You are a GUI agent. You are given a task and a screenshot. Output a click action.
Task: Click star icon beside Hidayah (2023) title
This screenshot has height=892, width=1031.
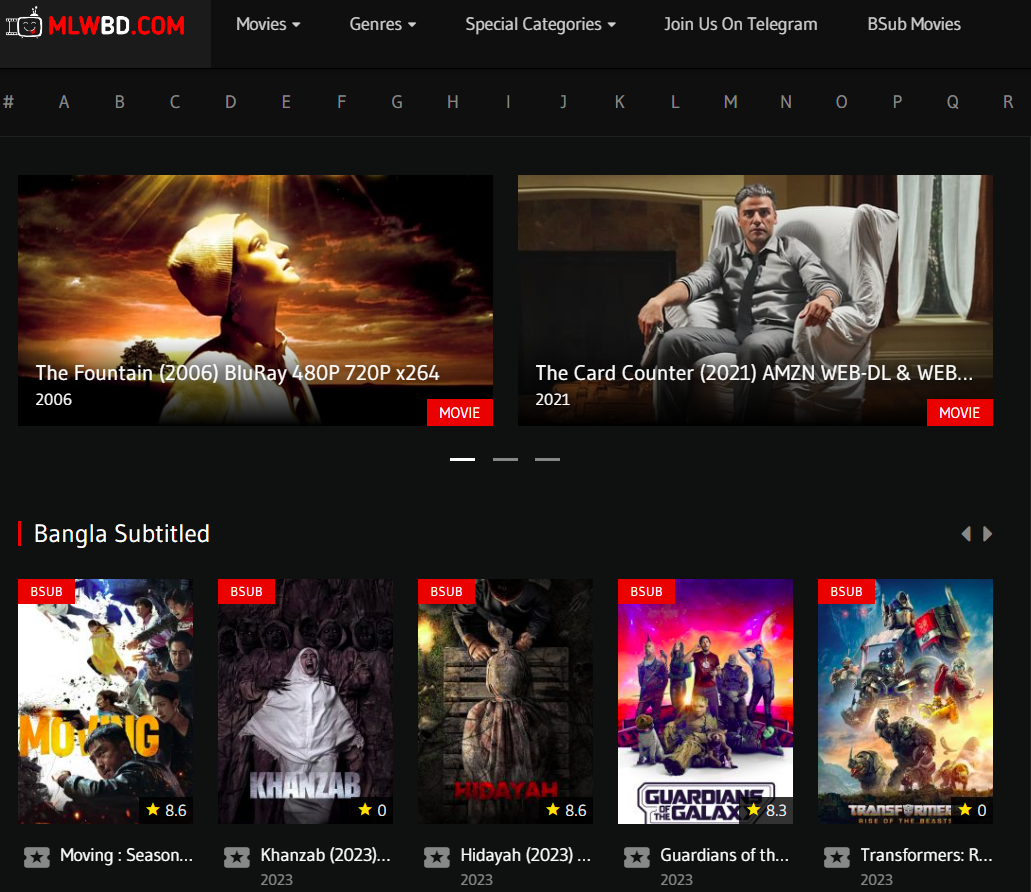click(437, 857)
